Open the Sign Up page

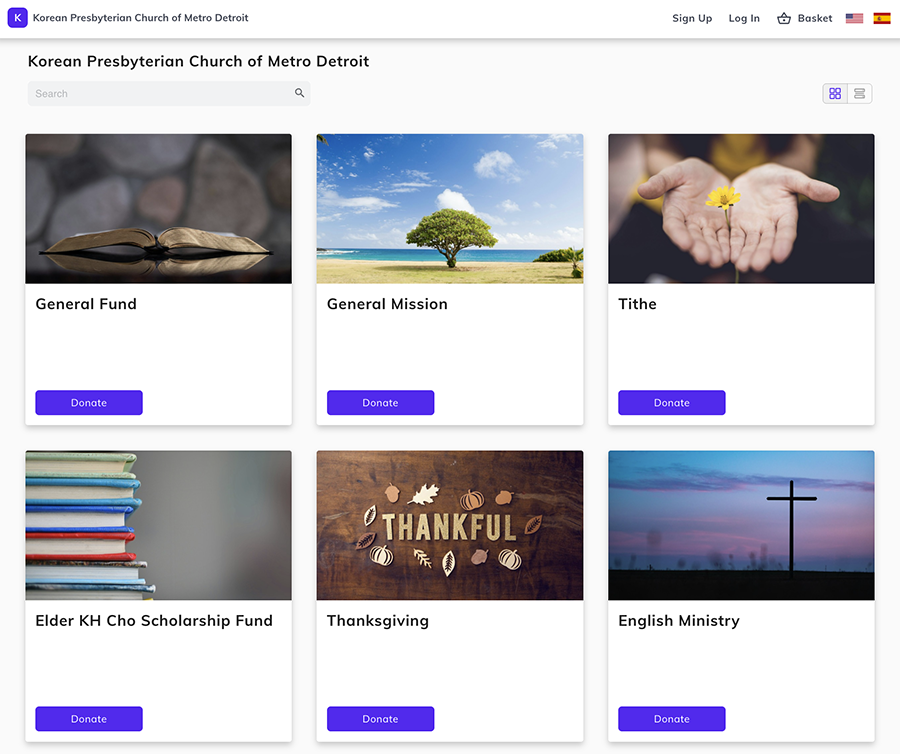(692, 18)
